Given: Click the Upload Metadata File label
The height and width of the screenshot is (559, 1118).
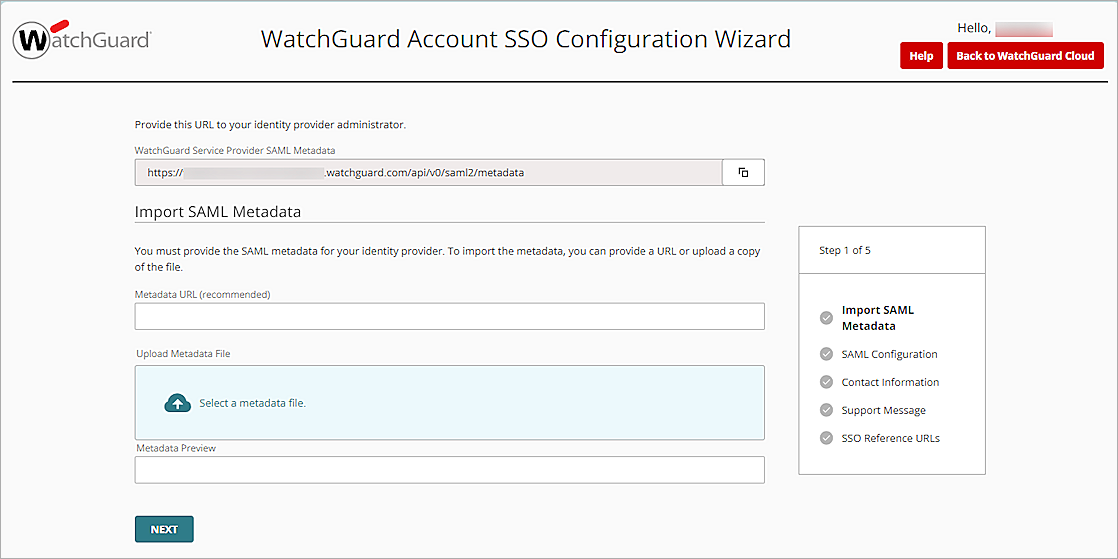Looking at the screenshot, I should click(x=183, y=354).
